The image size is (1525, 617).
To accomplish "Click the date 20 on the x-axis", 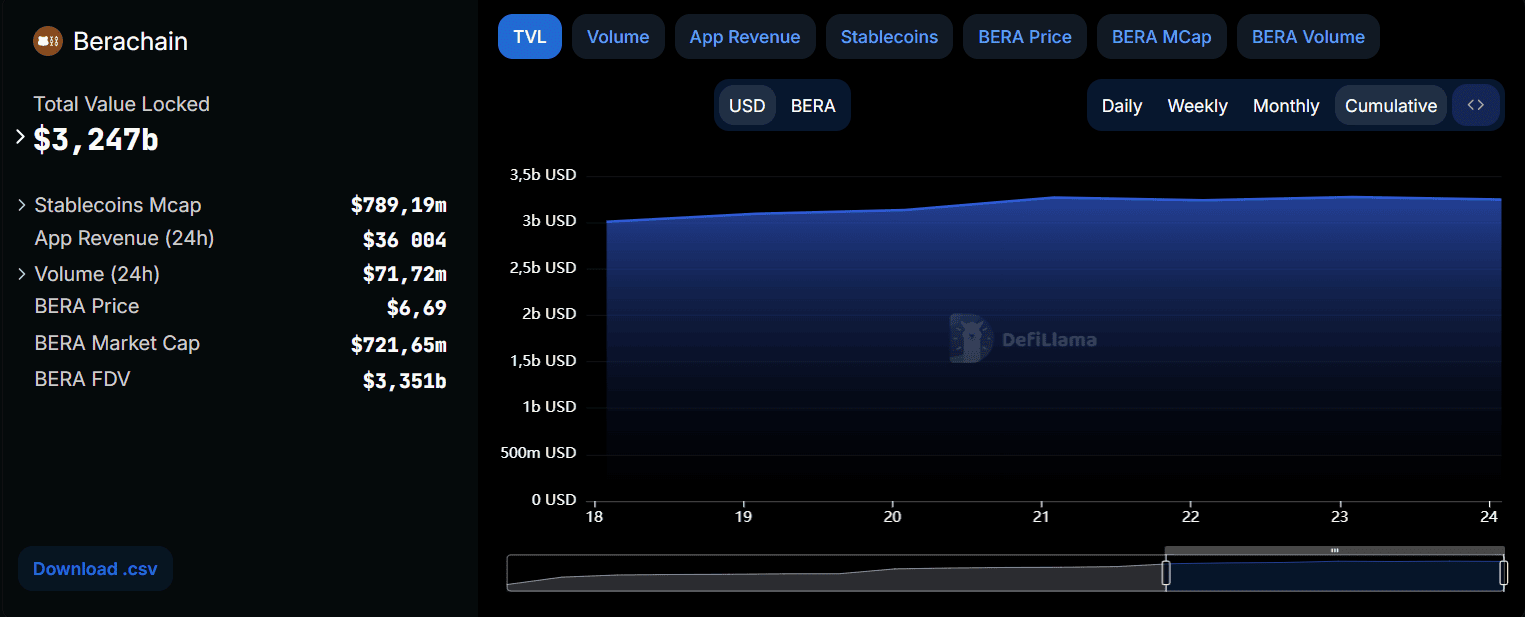I will (893, 517).
